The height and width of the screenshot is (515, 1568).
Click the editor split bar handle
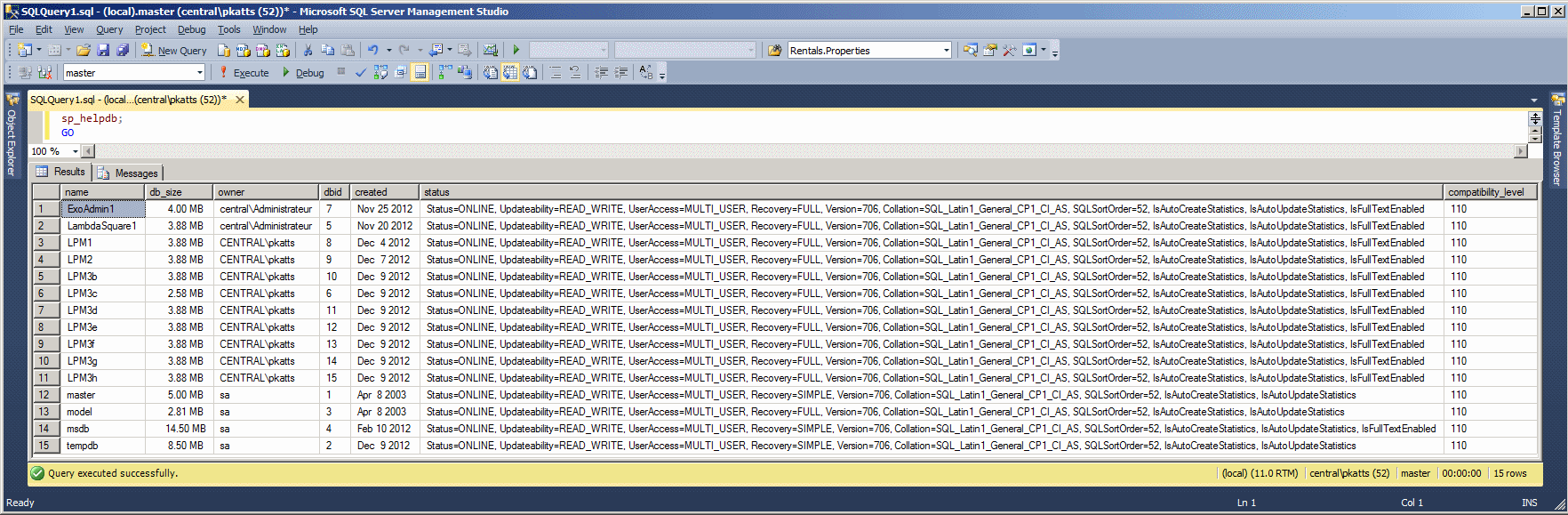coord(1535,117)
